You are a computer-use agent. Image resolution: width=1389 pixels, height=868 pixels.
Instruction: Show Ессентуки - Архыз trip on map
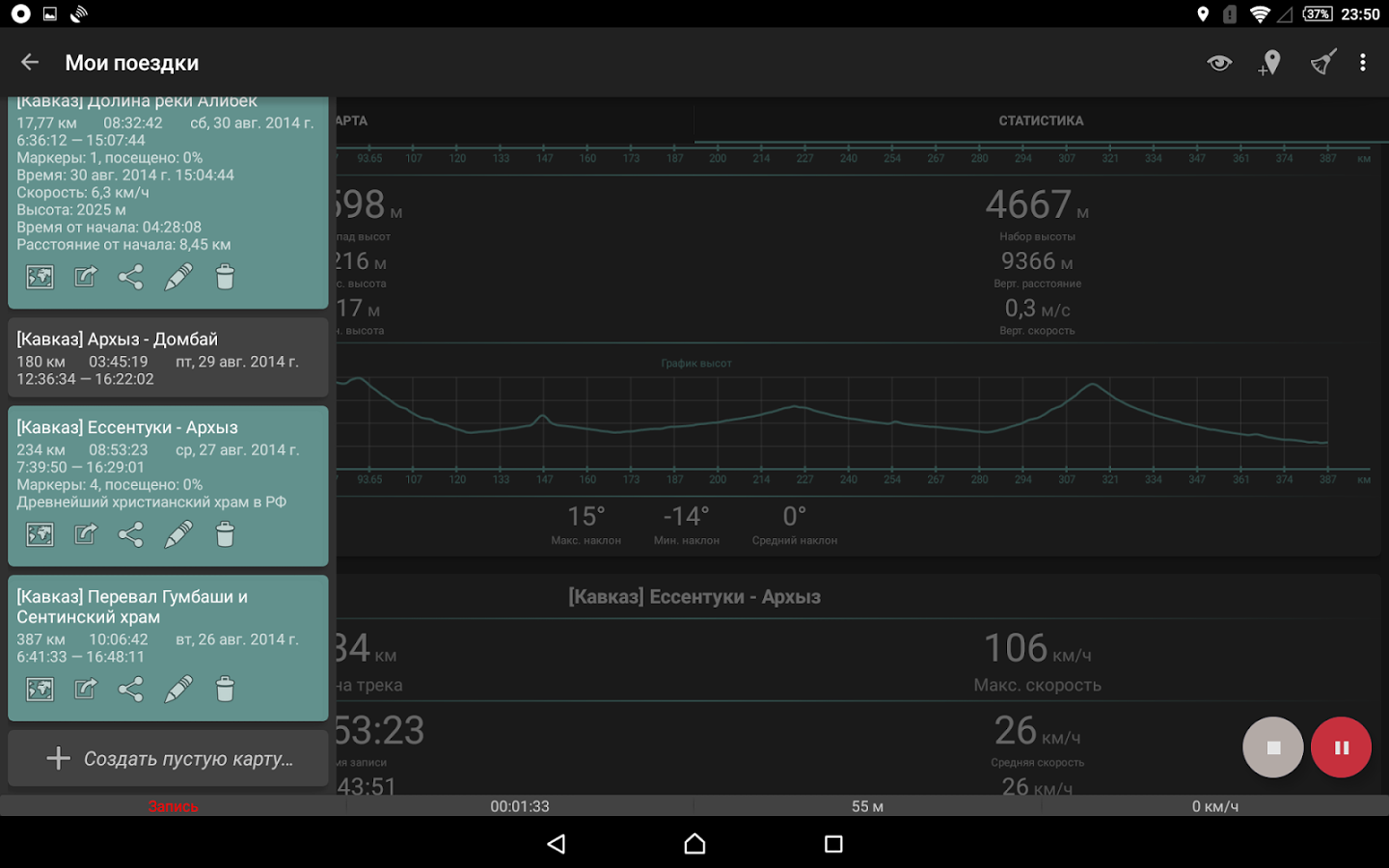pyautogui.click(x=40, y=534)
